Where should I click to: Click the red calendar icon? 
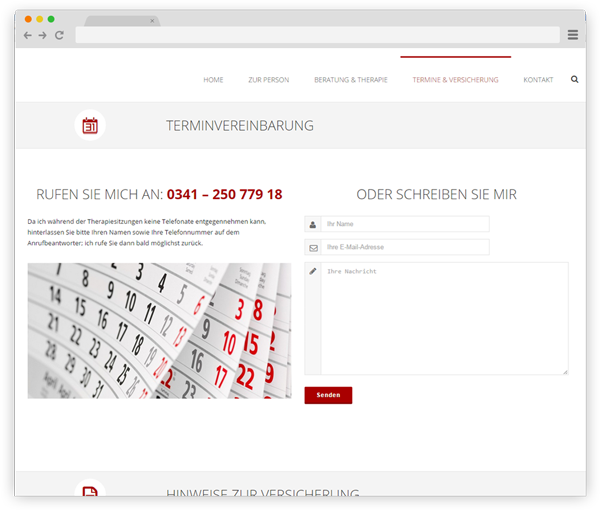(x=90, y=125)
